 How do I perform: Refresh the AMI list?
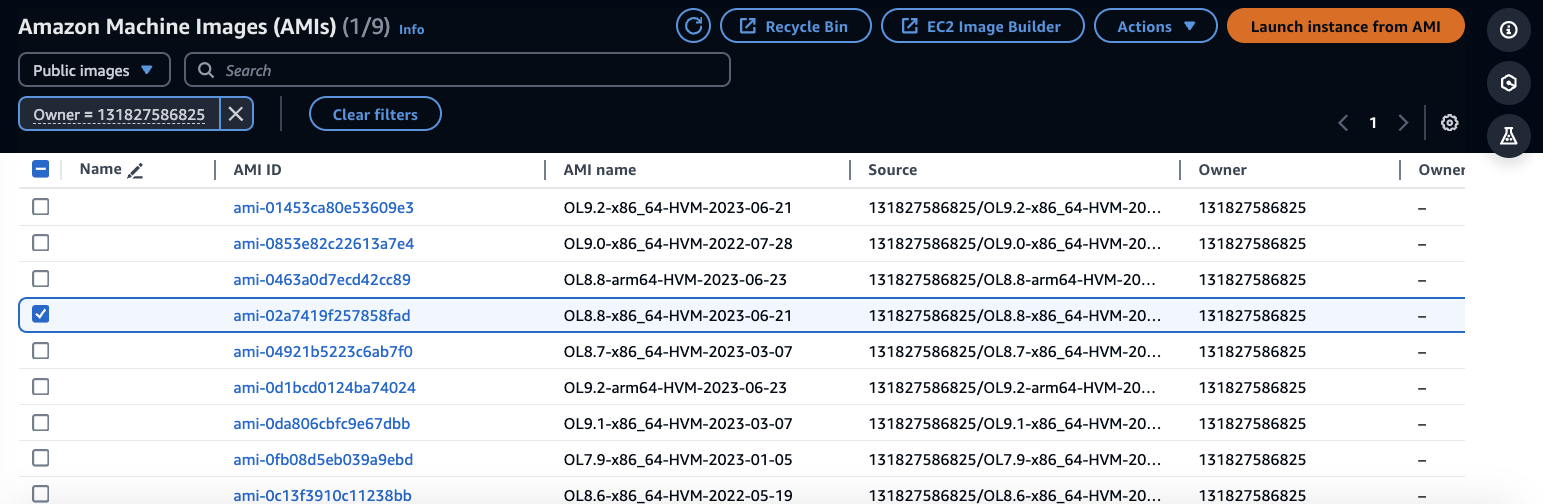point(693,26)
